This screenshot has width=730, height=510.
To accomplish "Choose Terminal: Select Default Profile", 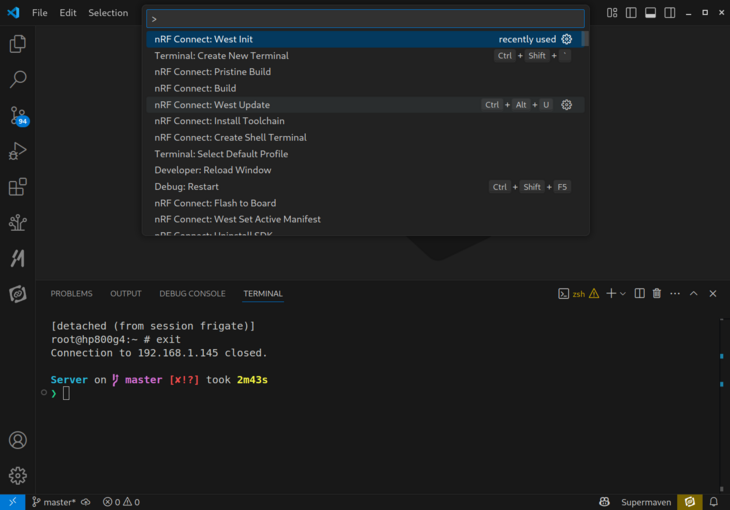I will pos(365,154).
